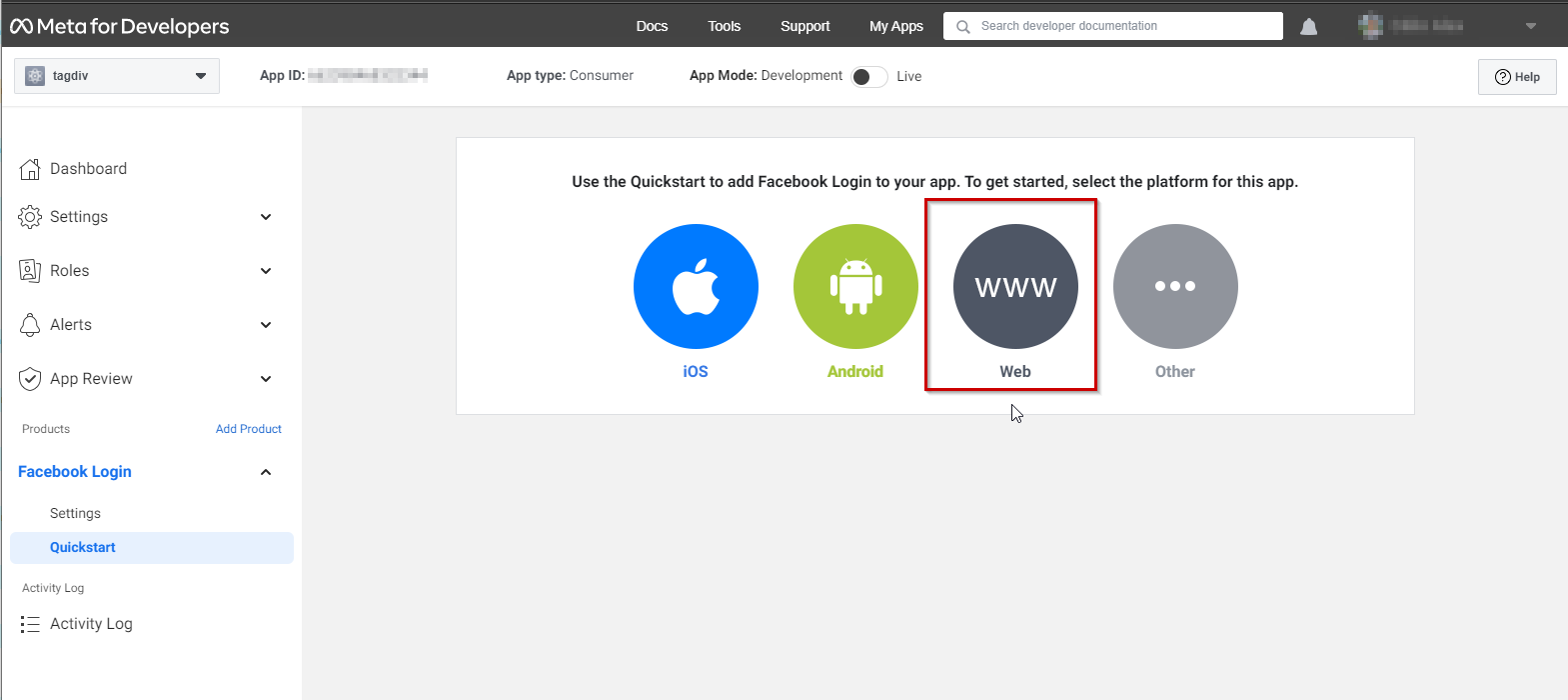The image size is (1568, 700).
Task: Click the Settings gear icon in sidebar
Action: pos(30,217)
